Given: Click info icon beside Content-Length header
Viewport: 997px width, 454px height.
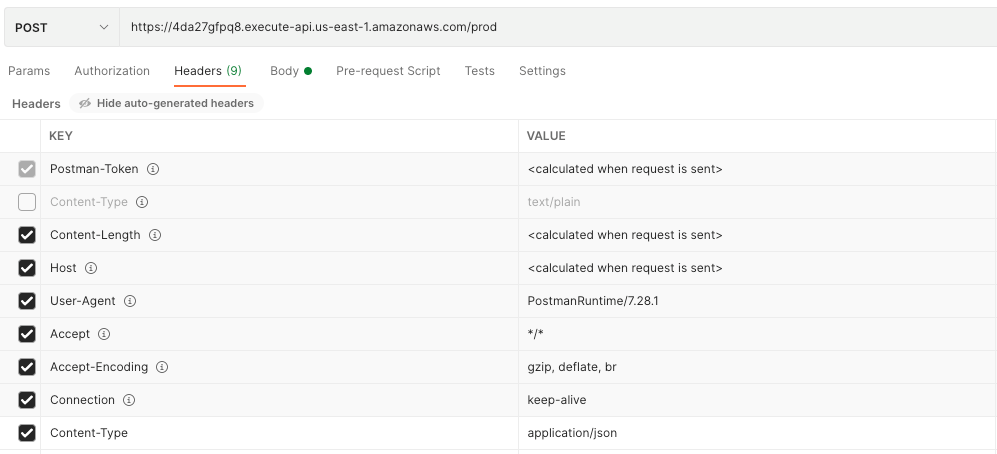Looking at the screenshot, I should (x=155, y=235).
